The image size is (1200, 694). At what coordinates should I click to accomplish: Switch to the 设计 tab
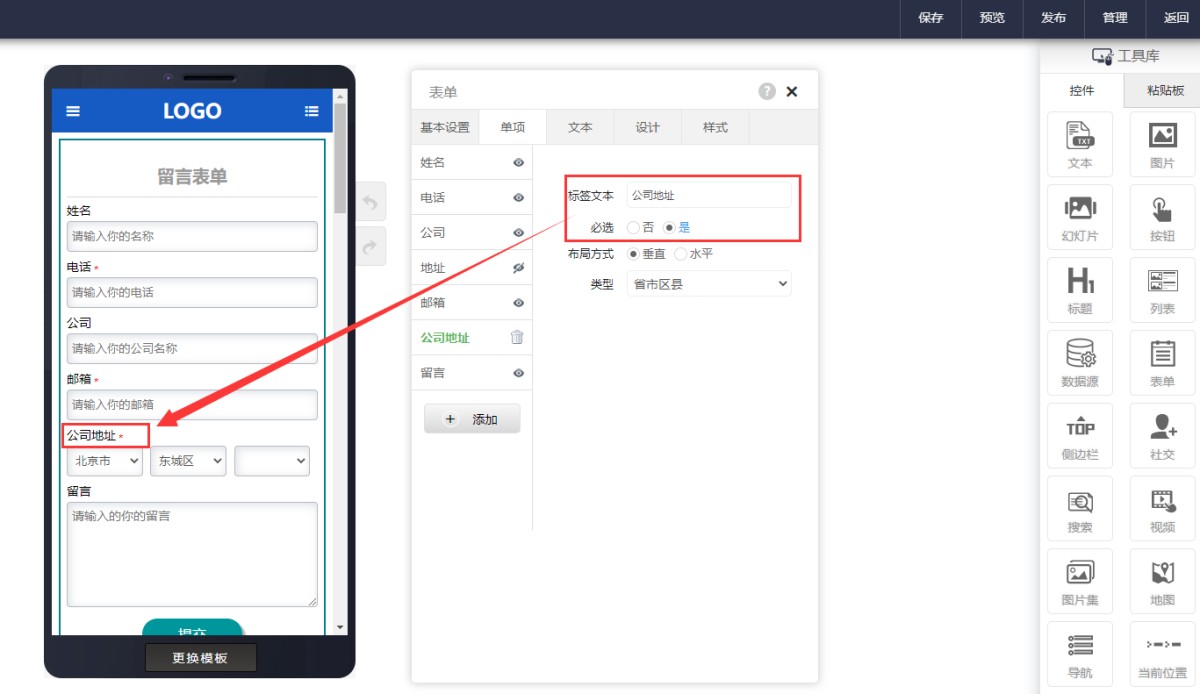pyautogui.click(x=647, y=128)
